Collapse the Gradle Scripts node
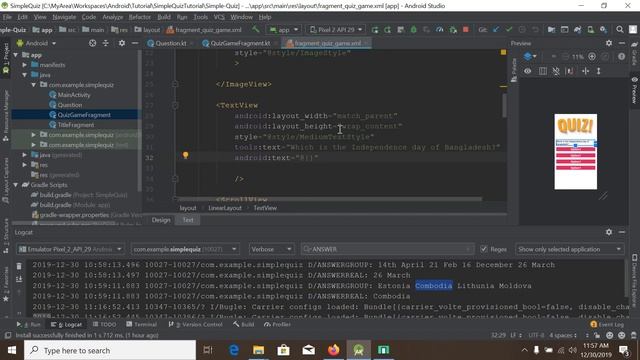The width and height of the screenshot is (640, 360). [x=16, y=184]
